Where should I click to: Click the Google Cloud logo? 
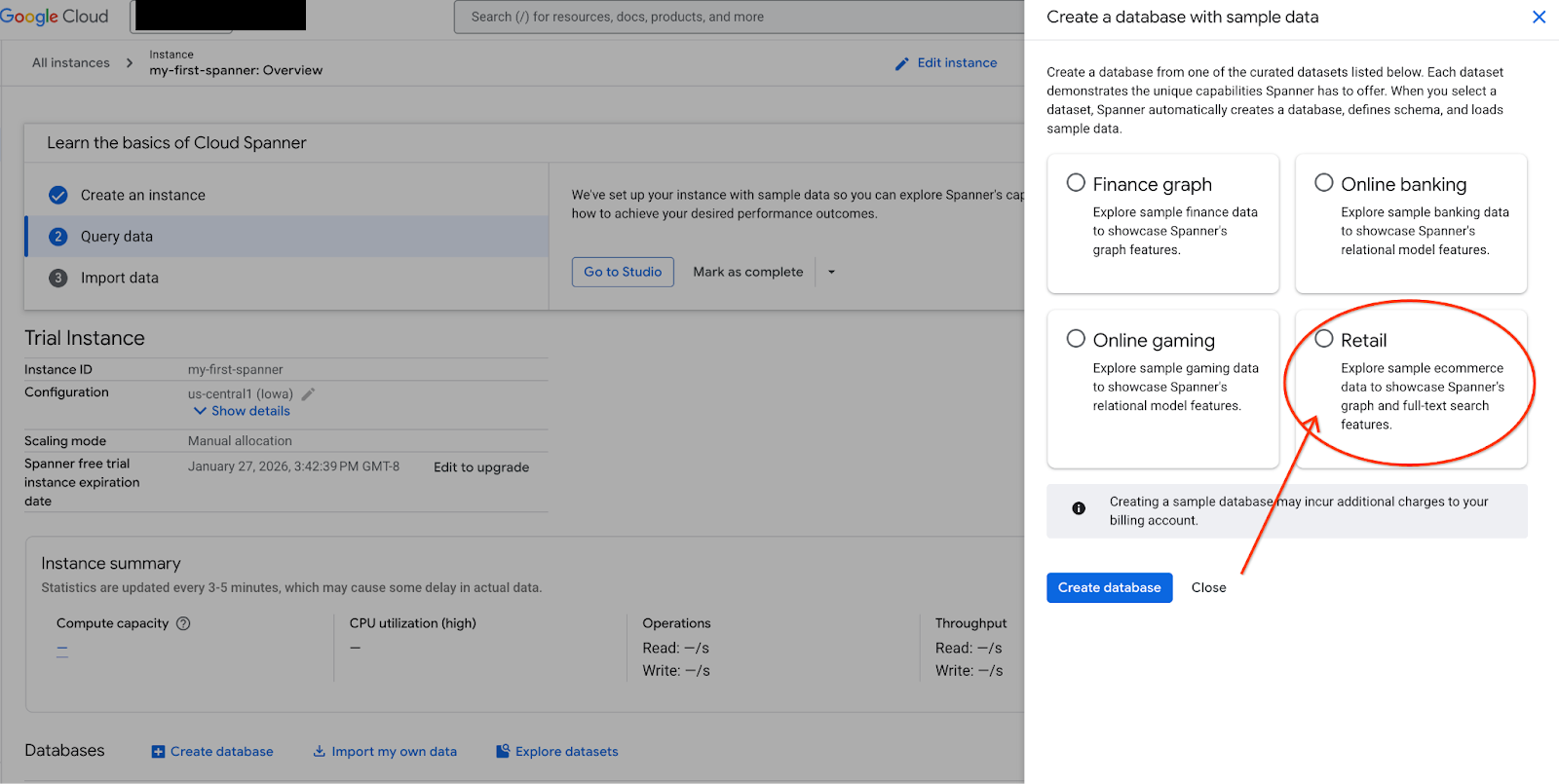point(55,17)
